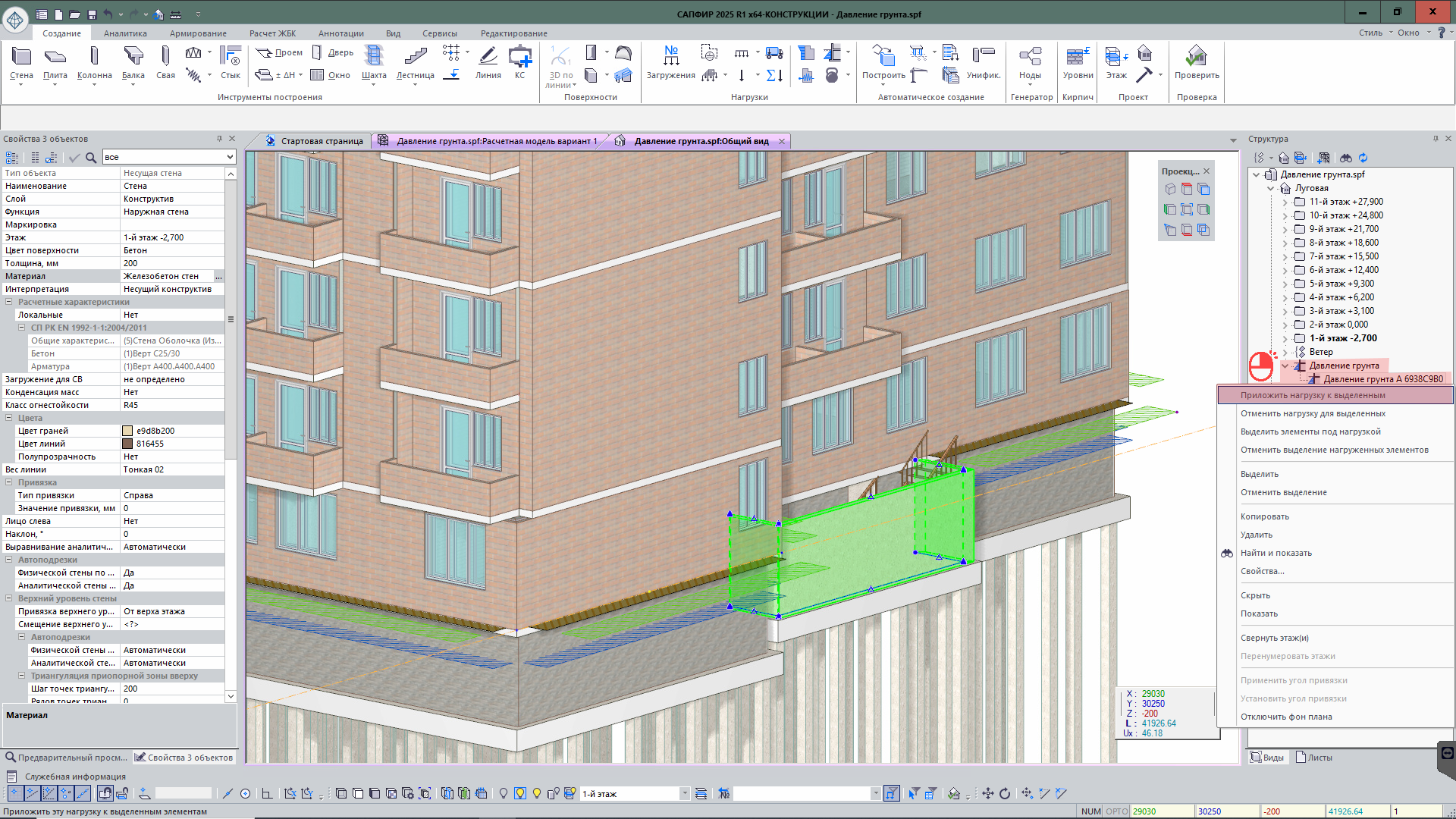Click 'Найти и показать' in the context menu
1456x819 pixels.
1276,553
